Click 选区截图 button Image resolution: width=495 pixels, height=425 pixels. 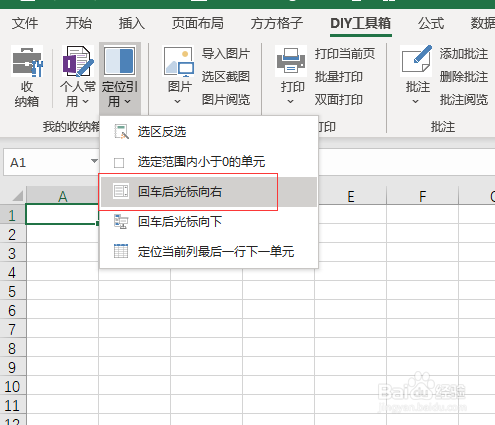coord(226,77)
